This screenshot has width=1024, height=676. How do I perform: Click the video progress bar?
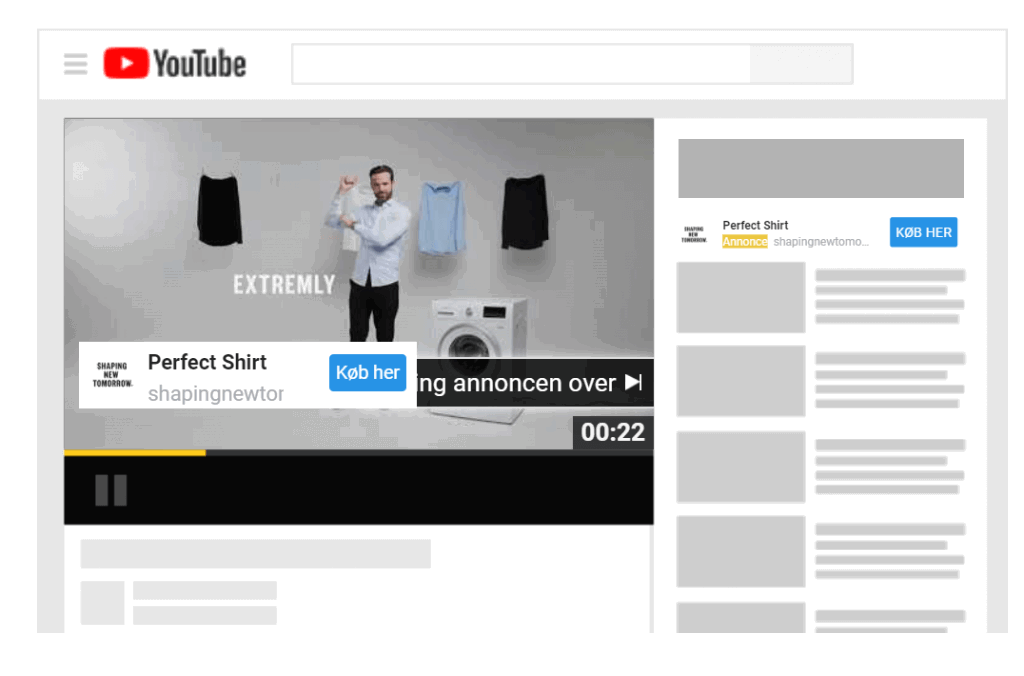pyautogui.click(x=358, y=453)
